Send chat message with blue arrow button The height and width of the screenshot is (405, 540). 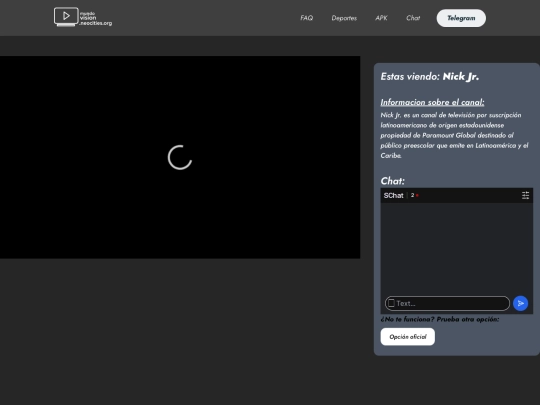[520, 303]
